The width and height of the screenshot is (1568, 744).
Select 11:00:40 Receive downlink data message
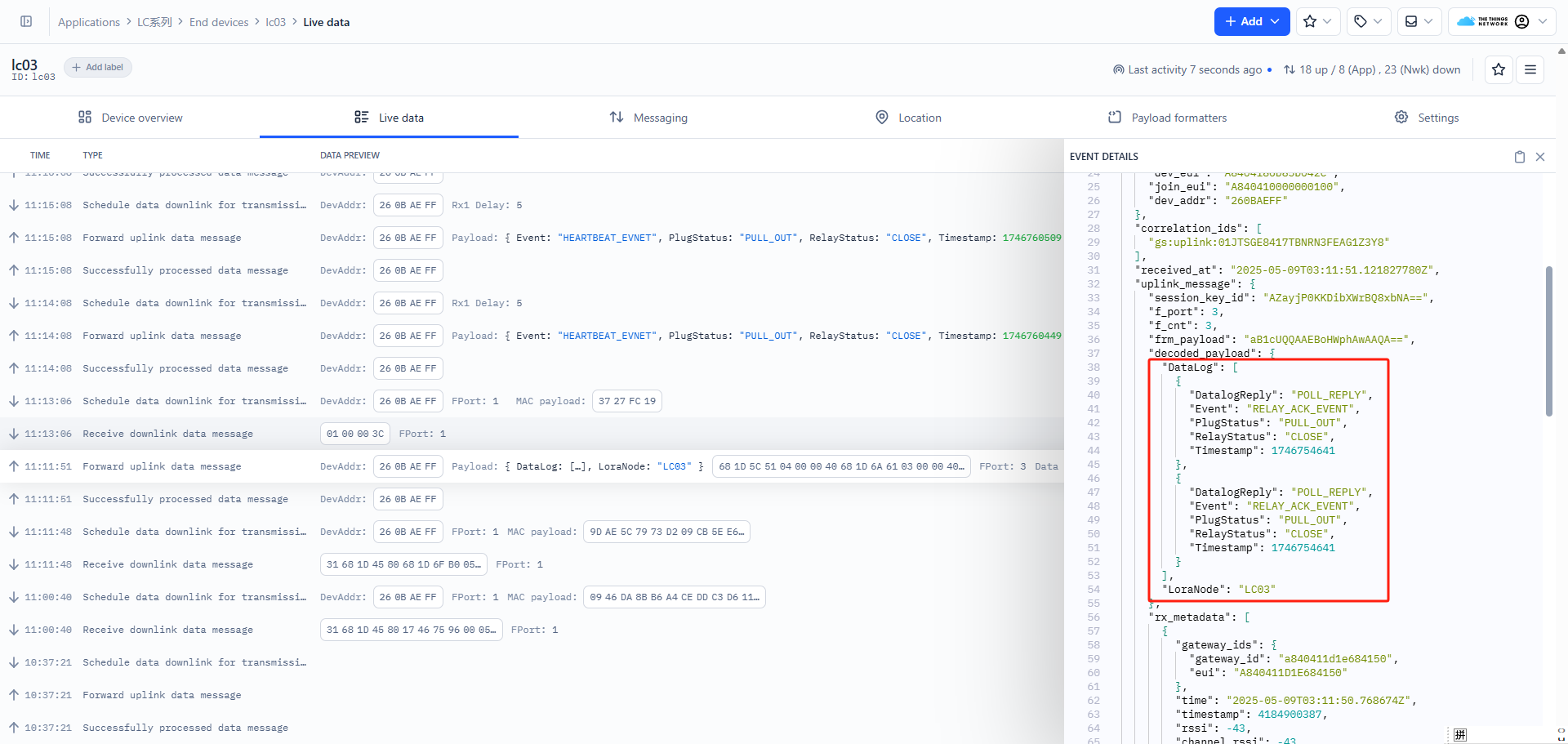(532, 630)
